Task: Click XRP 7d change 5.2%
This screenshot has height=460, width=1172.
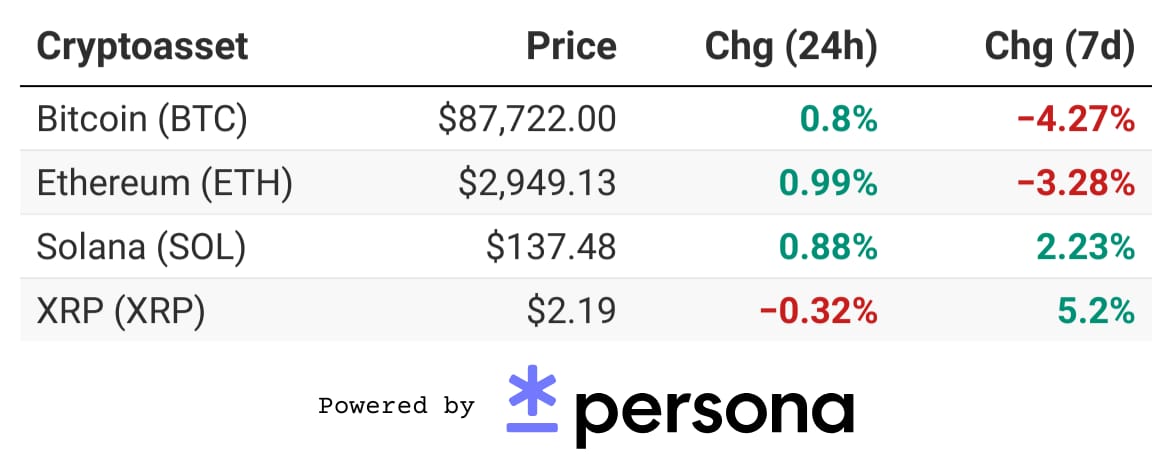Action: [1096, 311]
